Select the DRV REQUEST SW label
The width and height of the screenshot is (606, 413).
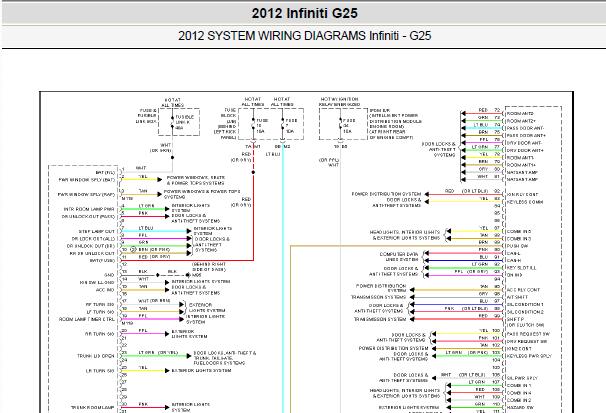coord(527,341)
